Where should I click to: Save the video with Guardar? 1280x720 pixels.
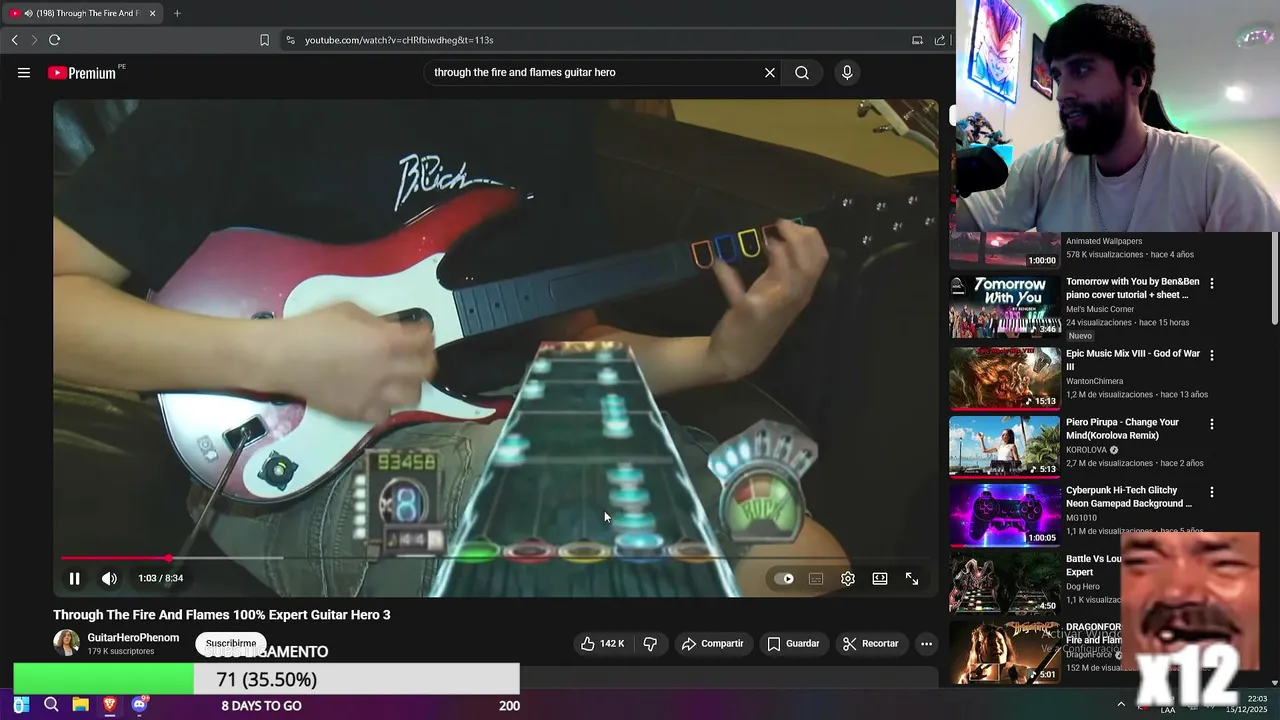[793, 644]
